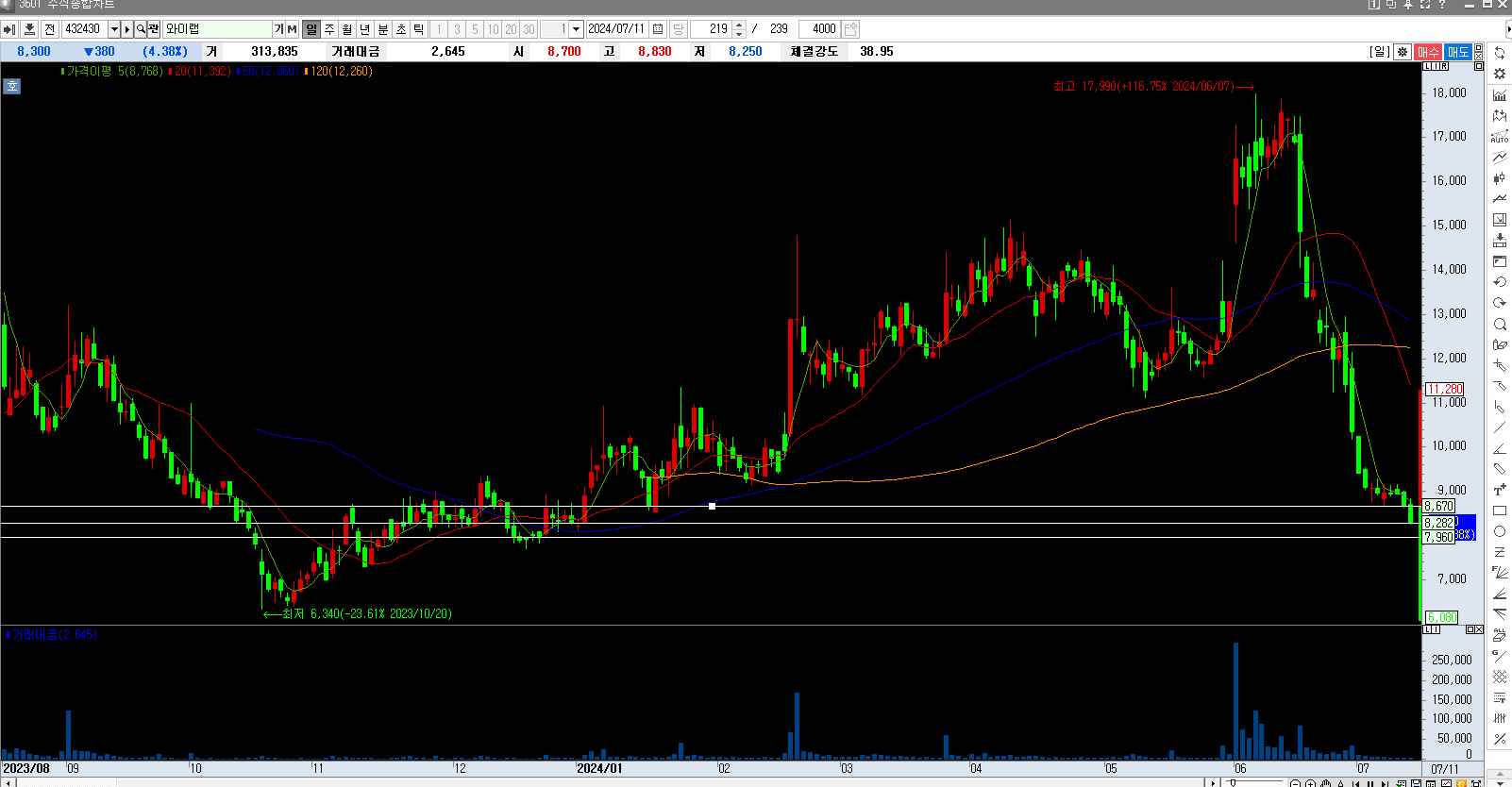
Task: Select tick period 틱 toggle
Action: (418, 29)
